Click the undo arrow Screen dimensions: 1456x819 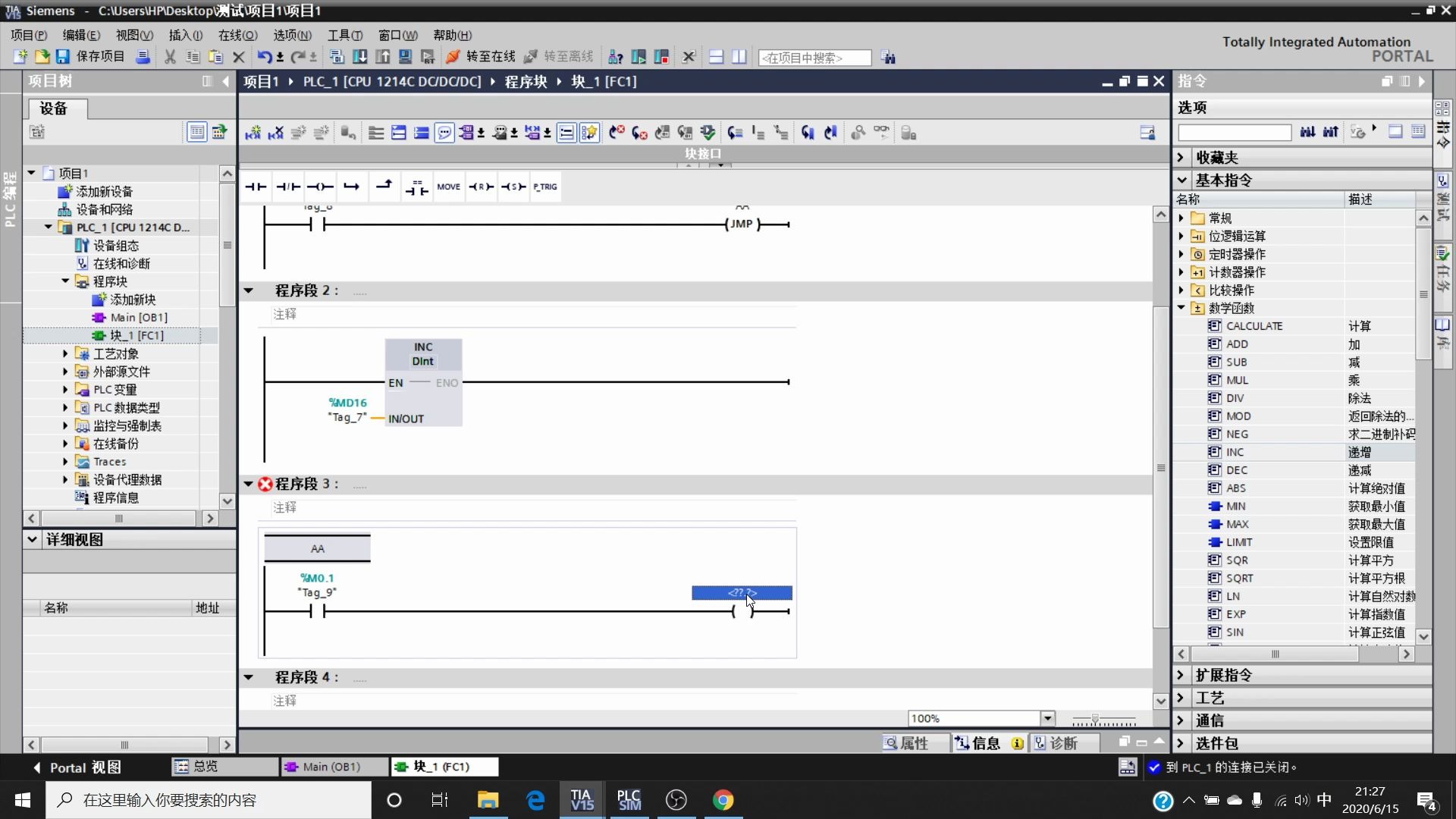264,57
